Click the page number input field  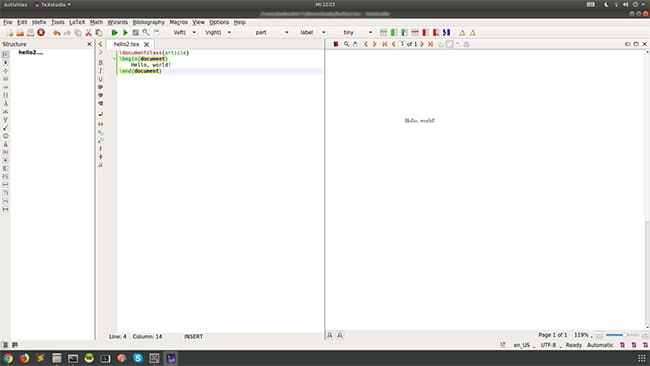pos(402,44)
